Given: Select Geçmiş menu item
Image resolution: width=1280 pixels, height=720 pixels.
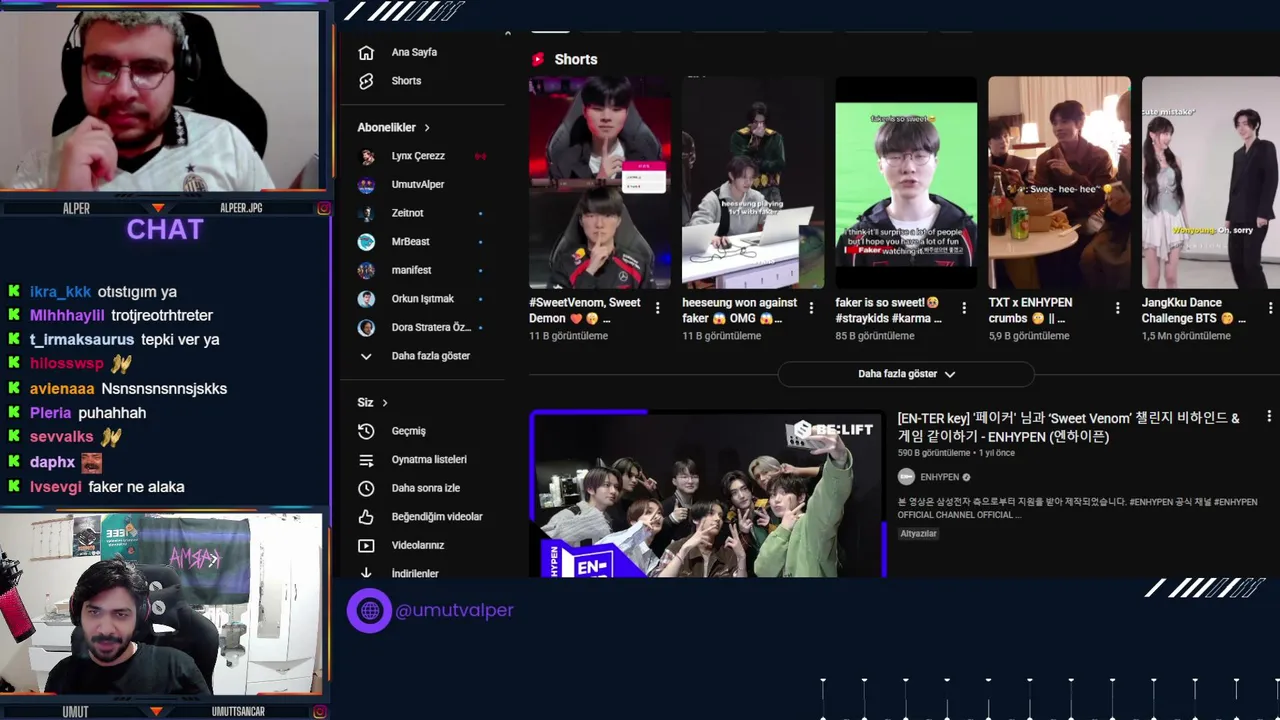Looking at the screenshot, I should click(x=409, y=431).
